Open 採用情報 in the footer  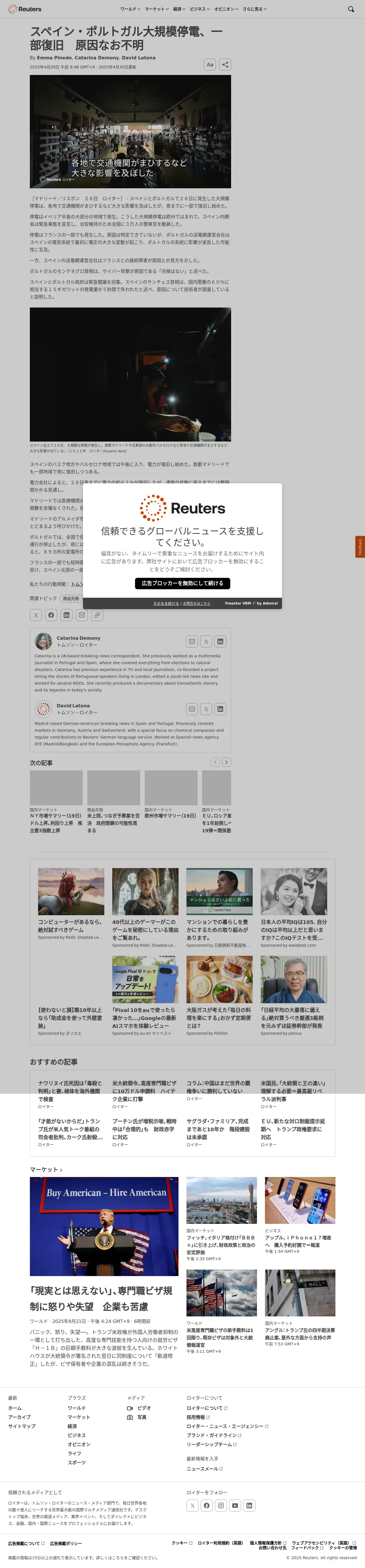[x=198, y=1417]
